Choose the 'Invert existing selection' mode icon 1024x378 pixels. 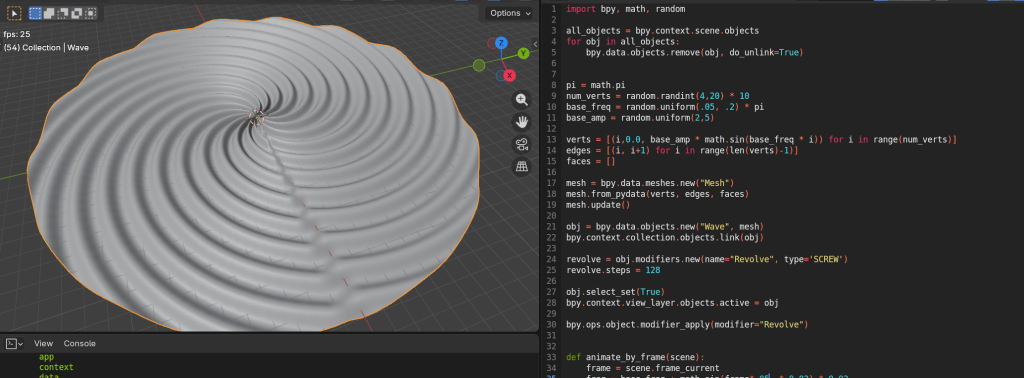(x=77, y=13)
